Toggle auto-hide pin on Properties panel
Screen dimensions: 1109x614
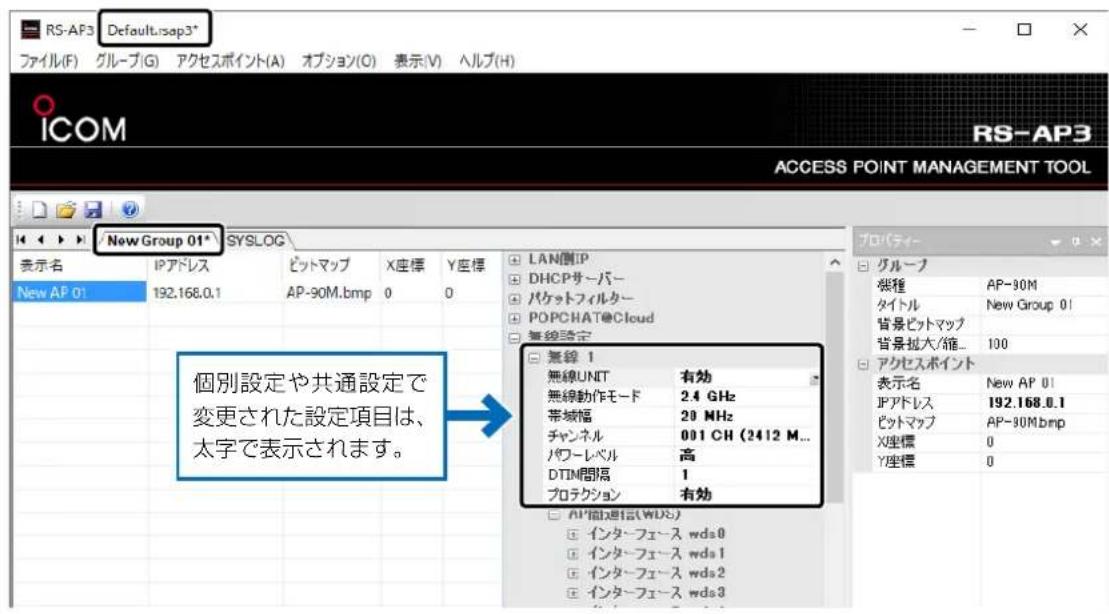1076,241
